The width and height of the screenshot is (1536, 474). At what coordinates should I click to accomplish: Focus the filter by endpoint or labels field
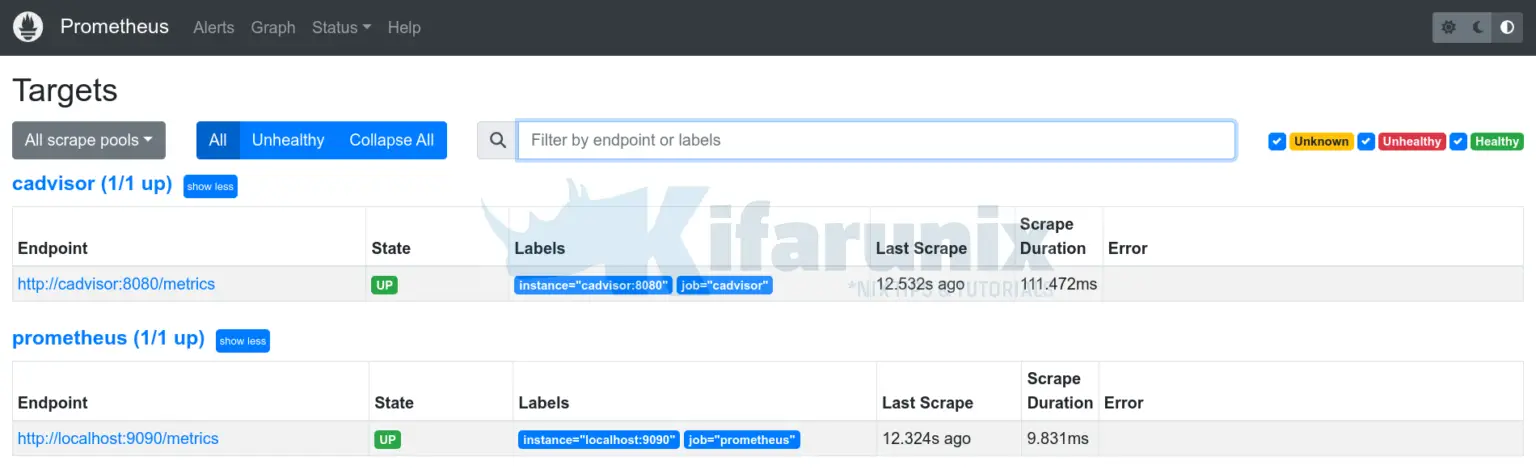pyautogui.click(x=876, y=141)
